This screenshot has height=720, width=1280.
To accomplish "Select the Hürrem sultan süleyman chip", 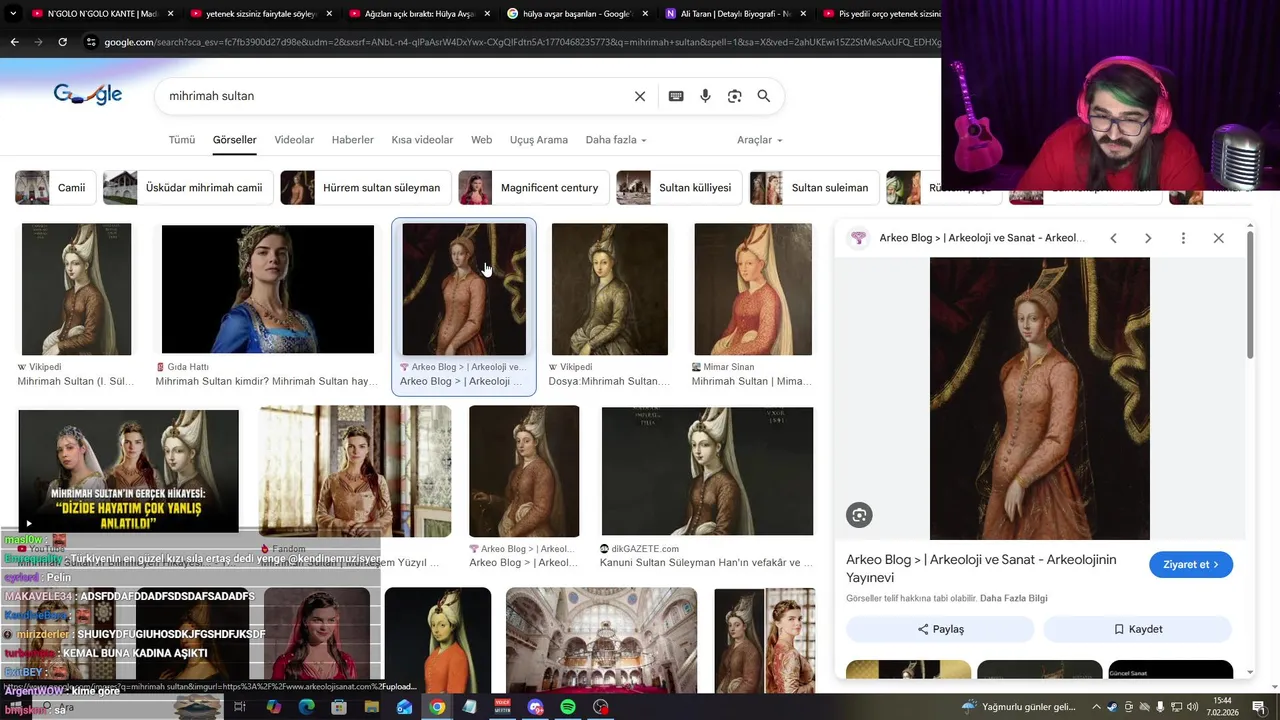I will click(x=365, y=188).
